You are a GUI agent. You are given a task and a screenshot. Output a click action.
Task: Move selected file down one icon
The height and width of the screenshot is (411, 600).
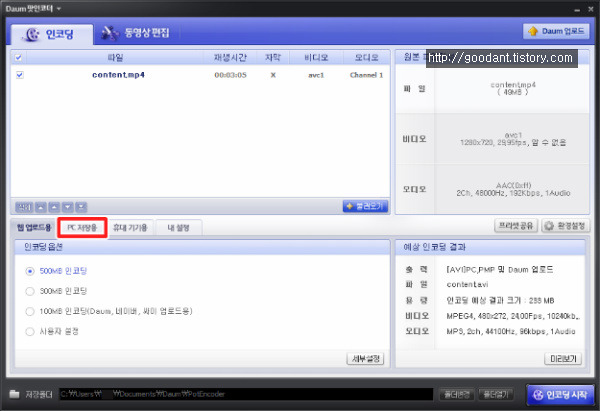[x=68, y=207]
